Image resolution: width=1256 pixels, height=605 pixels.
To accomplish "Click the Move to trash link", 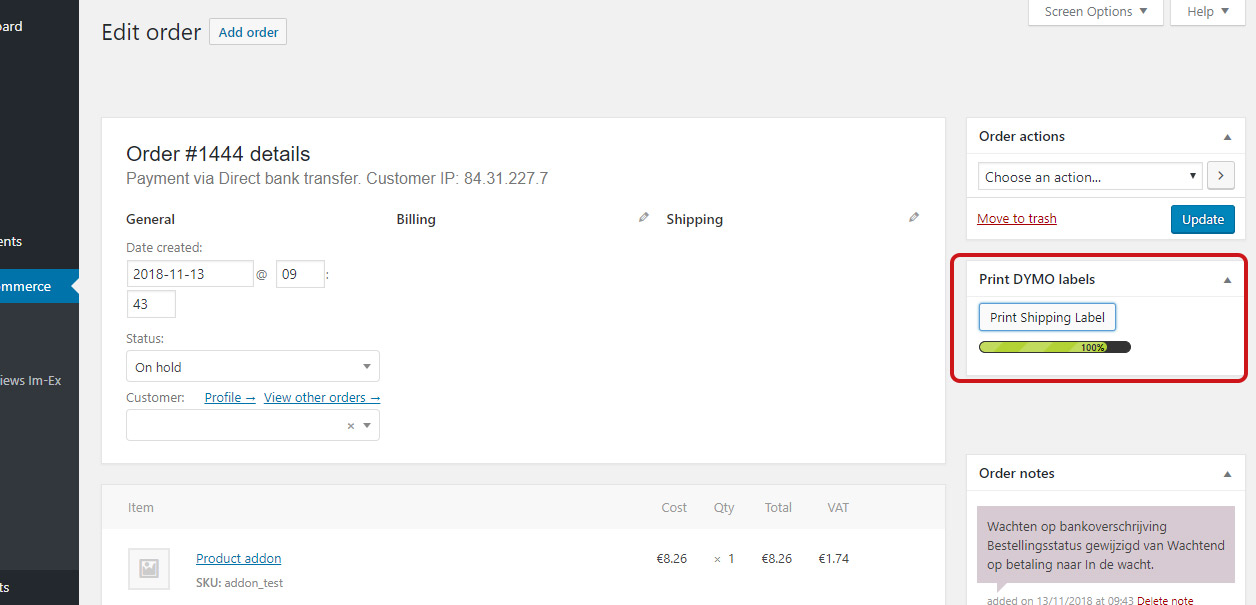I will [1017, 219].
